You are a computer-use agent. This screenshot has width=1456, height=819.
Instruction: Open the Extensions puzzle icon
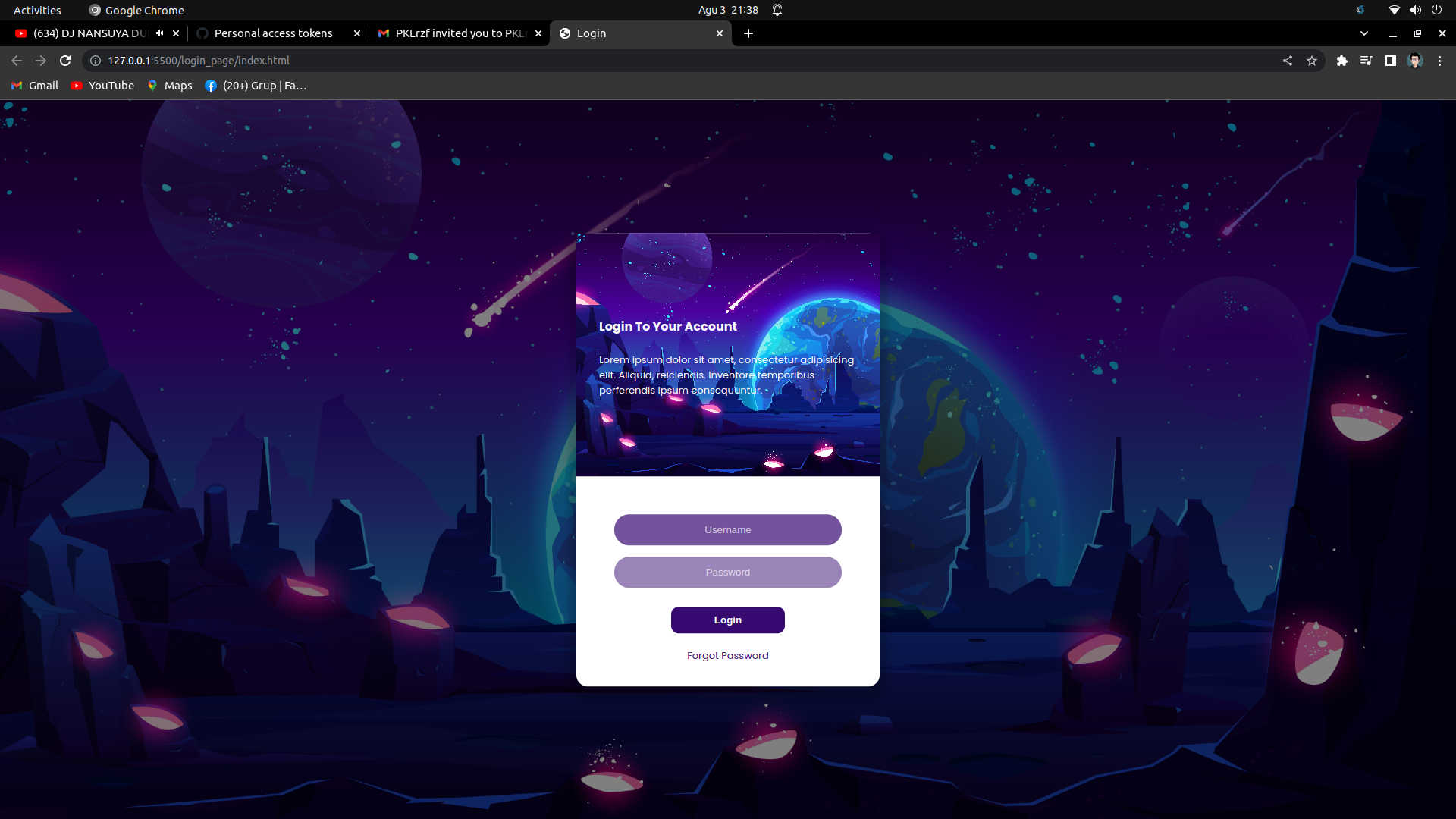pyautogui.click(x=1342, y=61)
